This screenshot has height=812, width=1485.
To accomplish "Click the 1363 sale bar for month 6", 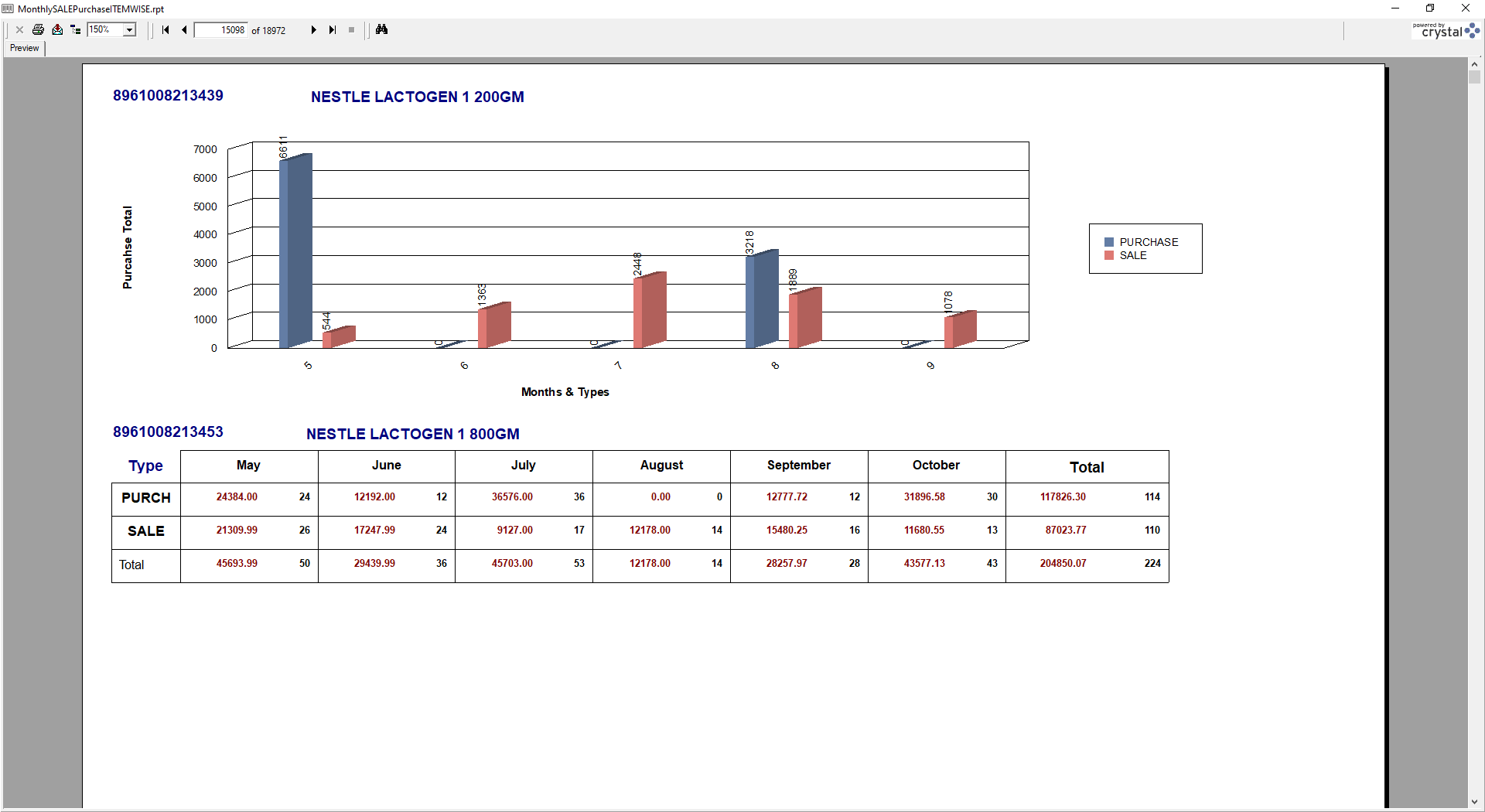I will 494,325.
